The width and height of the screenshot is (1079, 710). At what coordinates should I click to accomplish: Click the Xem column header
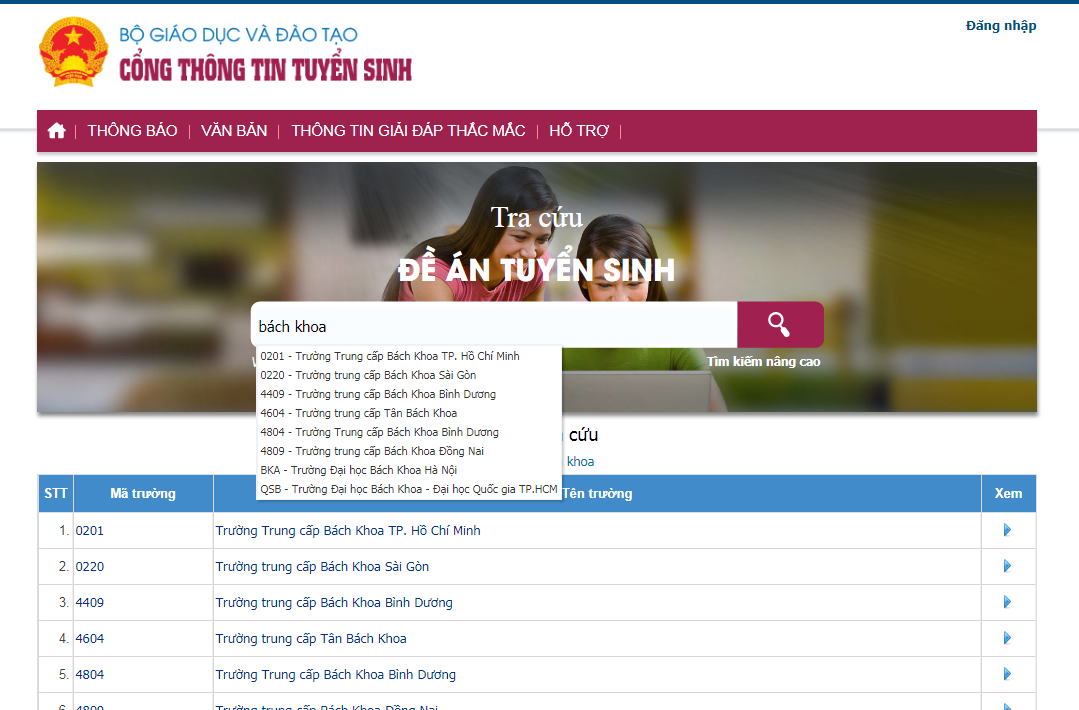(1008, 493)
